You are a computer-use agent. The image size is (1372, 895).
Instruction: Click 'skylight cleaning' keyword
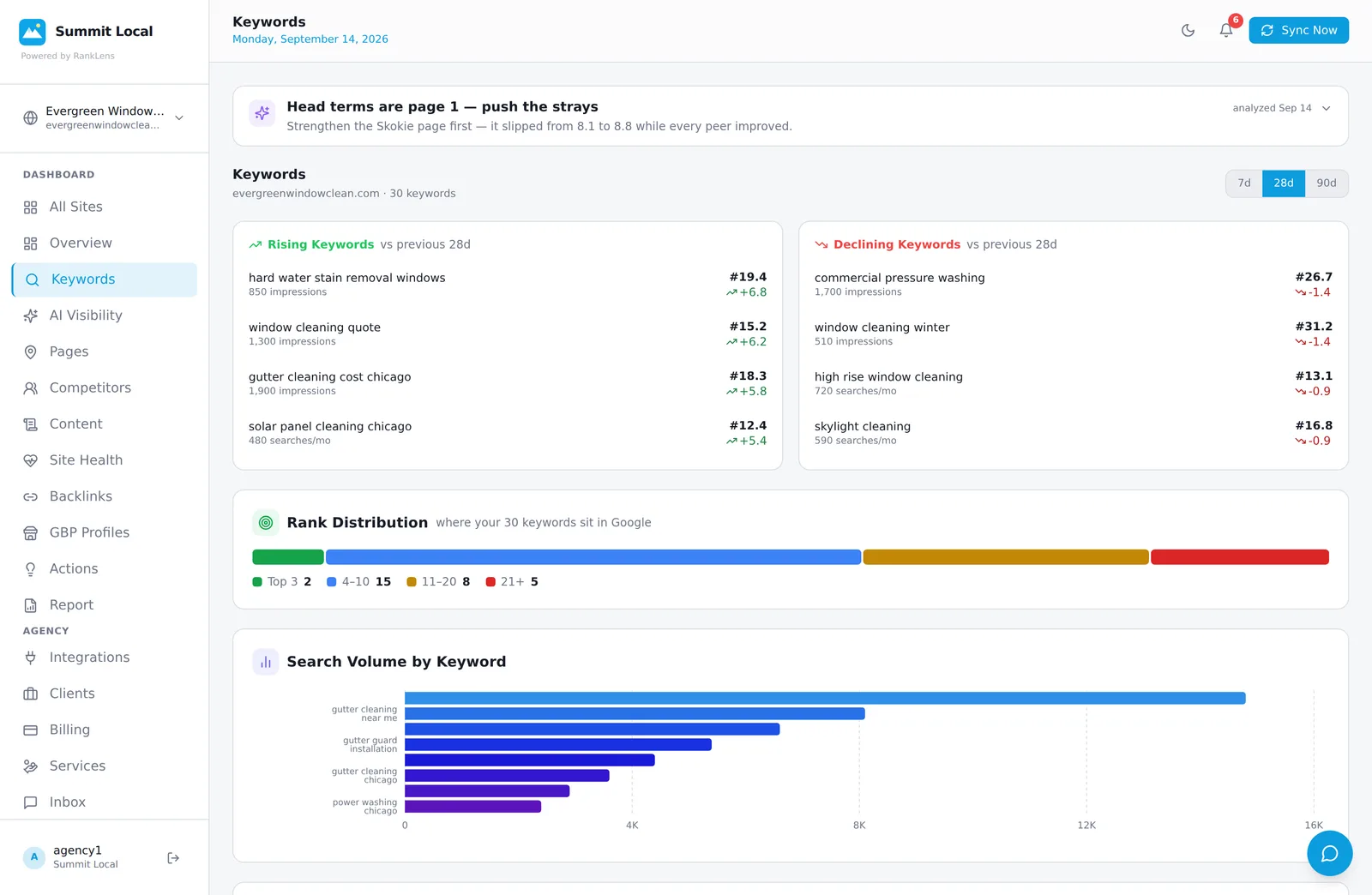click(x=863, y=426)
